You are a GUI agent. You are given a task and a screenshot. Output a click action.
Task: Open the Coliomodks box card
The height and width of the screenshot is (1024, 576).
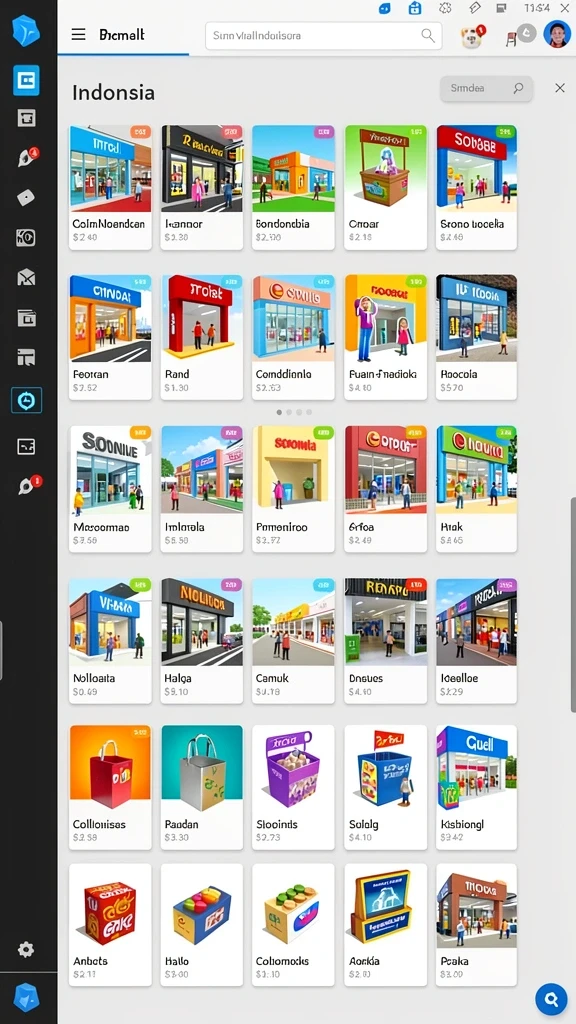(293, 925)
